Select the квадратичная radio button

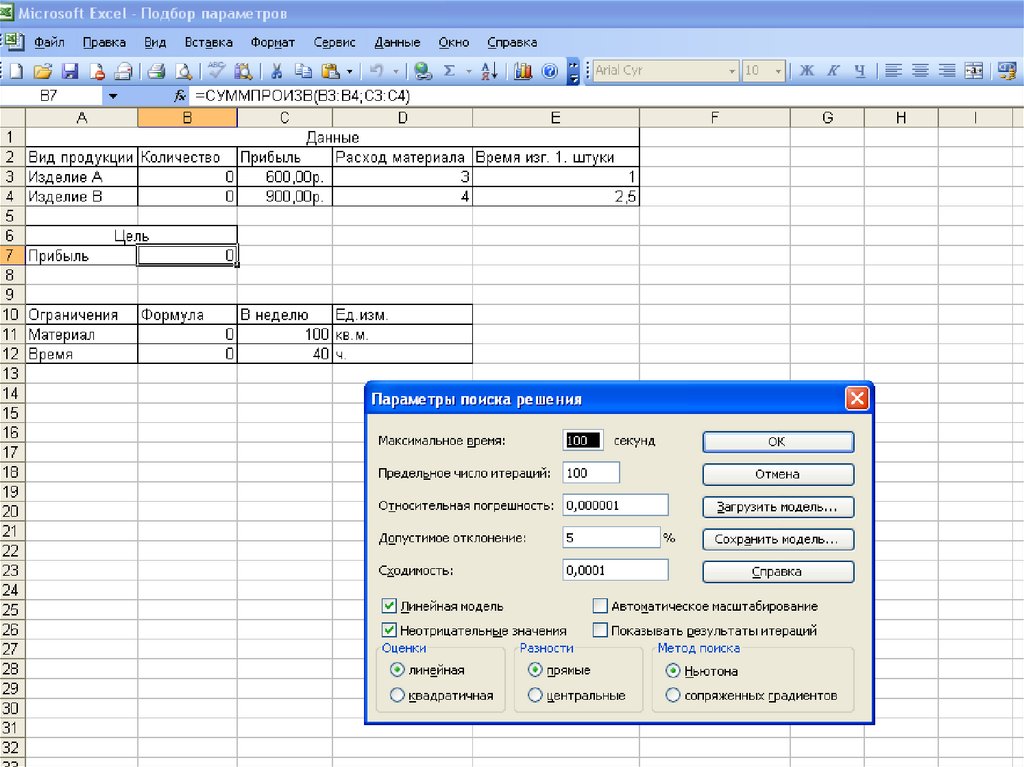click(x=397, y=695)
